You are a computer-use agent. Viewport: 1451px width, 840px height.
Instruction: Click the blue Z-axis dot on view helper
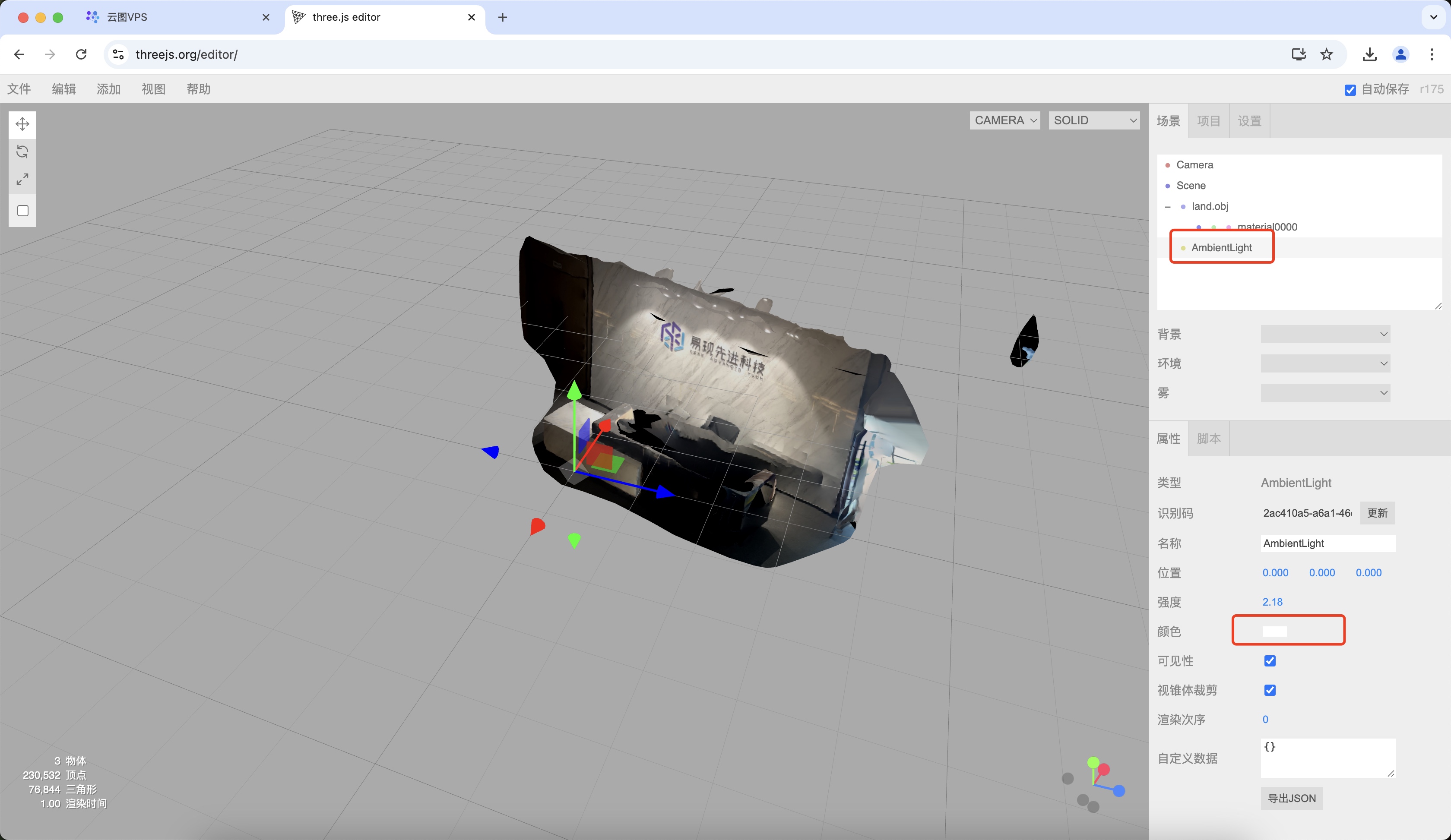tap(1119, 791)
